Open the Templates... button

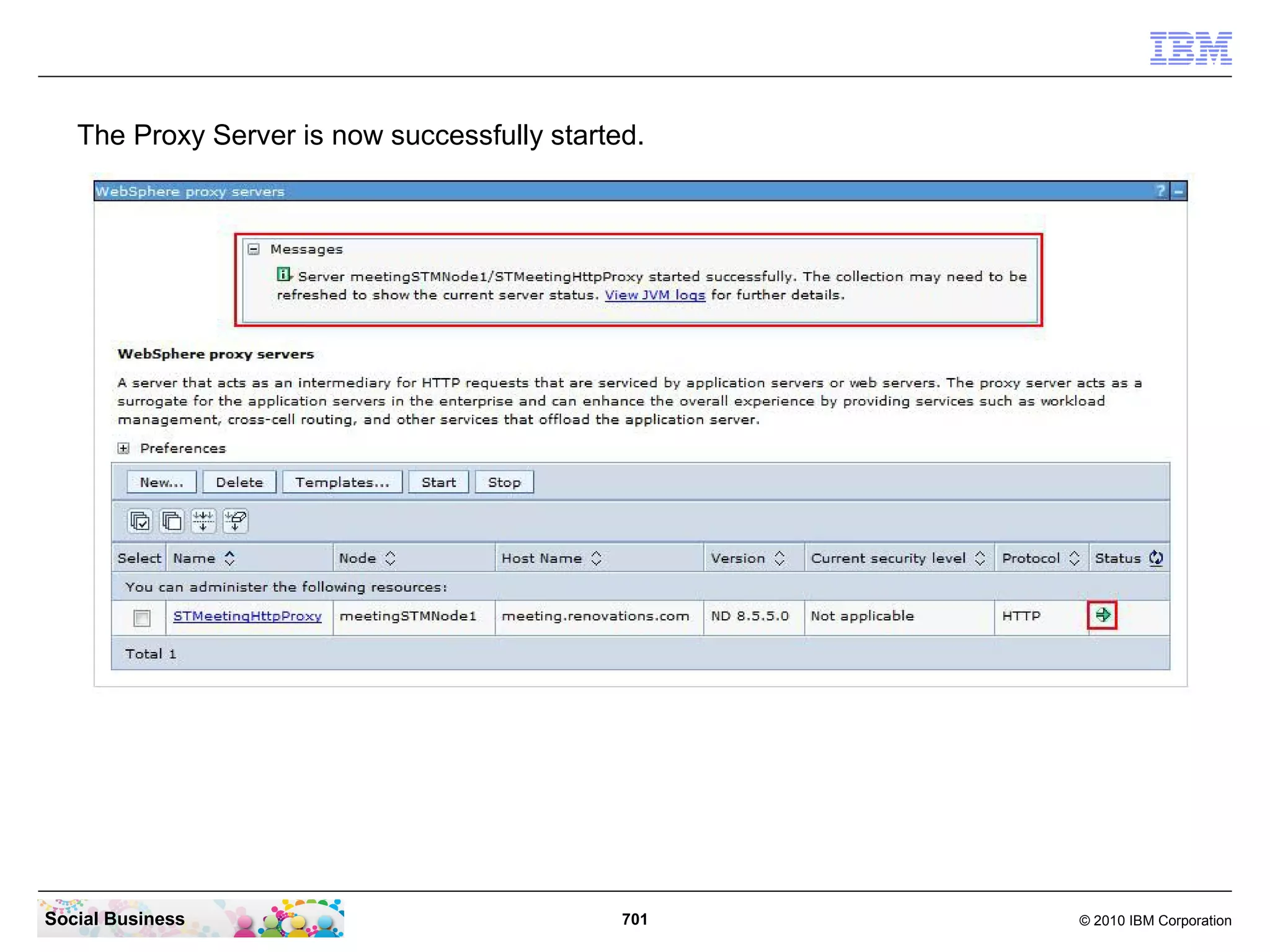coord(342,482)
